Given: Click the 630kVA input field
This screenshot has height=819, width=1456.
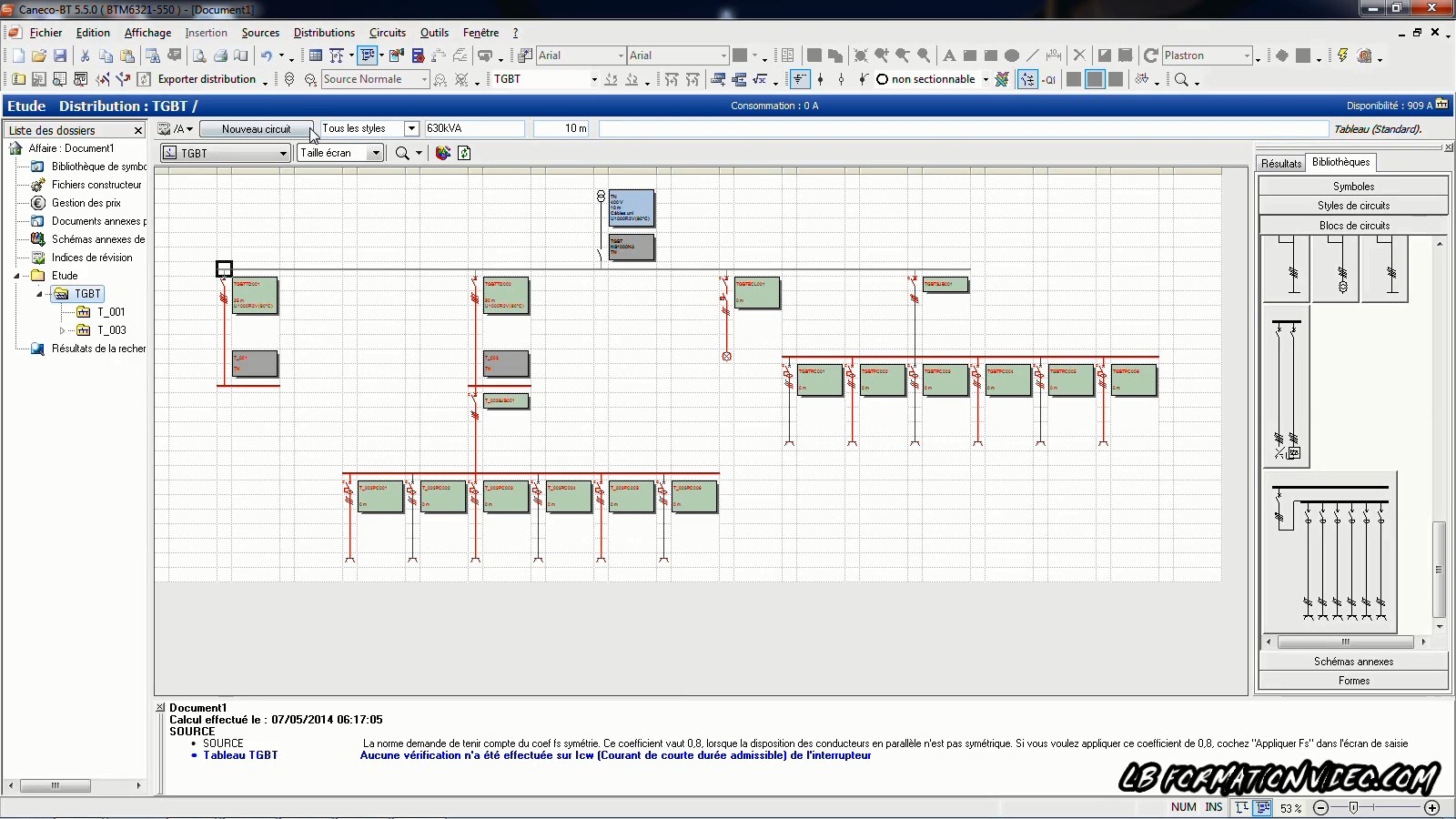Looking at the screenshot, I should pyautogui.click(x=474, y=128).
